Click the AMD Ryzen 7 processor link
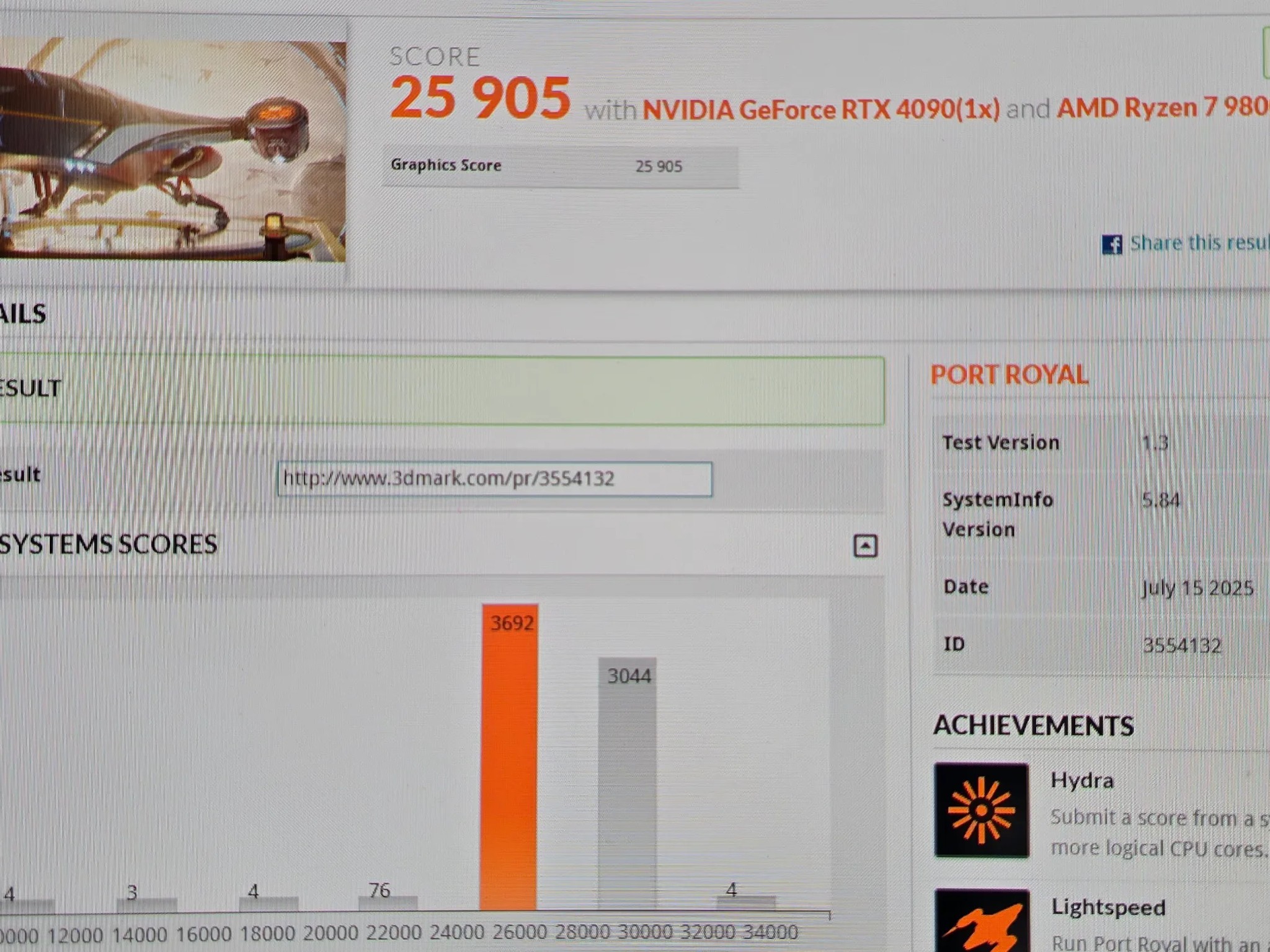 (1163, 107)
